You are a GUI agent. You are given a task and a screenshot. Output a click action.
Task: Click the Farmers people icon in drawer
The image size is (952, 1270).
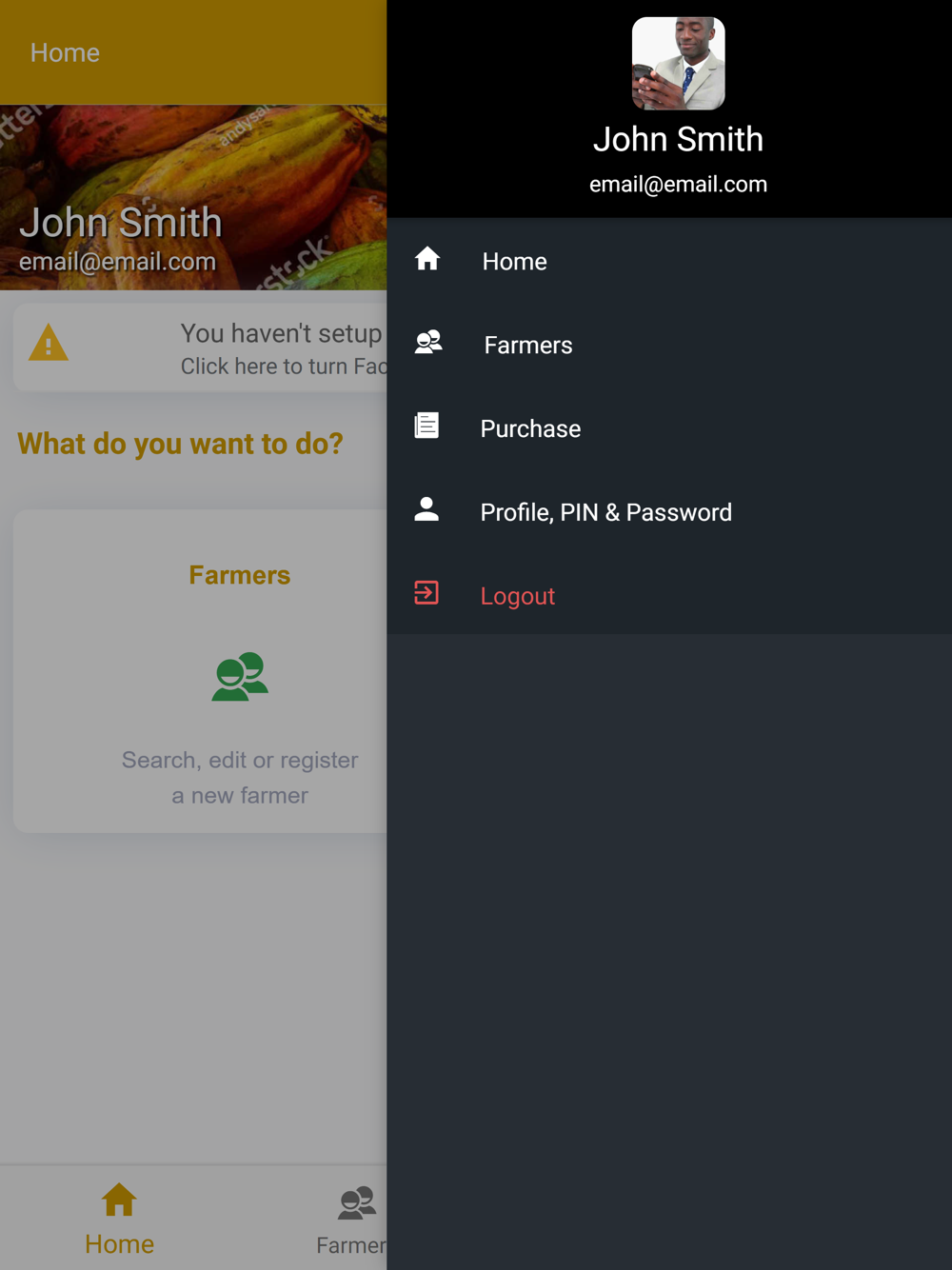[428, 343]
